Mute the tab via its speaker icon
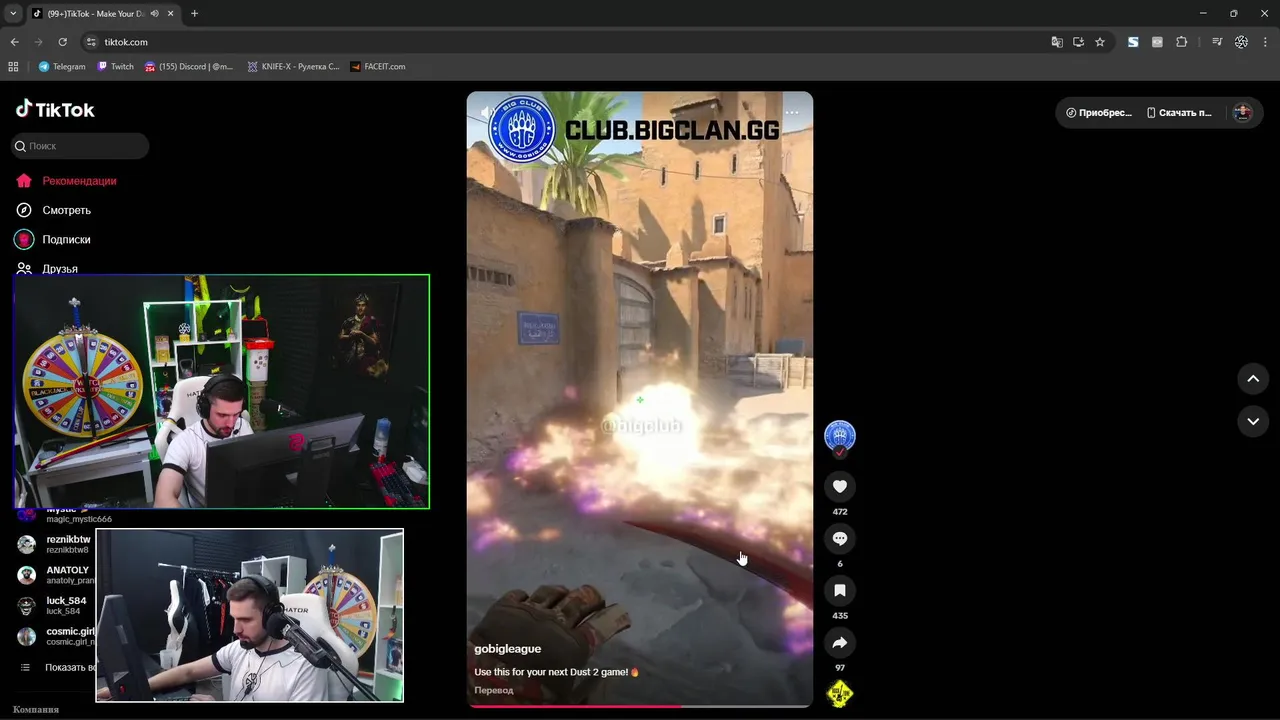 (x=154, y=14)
